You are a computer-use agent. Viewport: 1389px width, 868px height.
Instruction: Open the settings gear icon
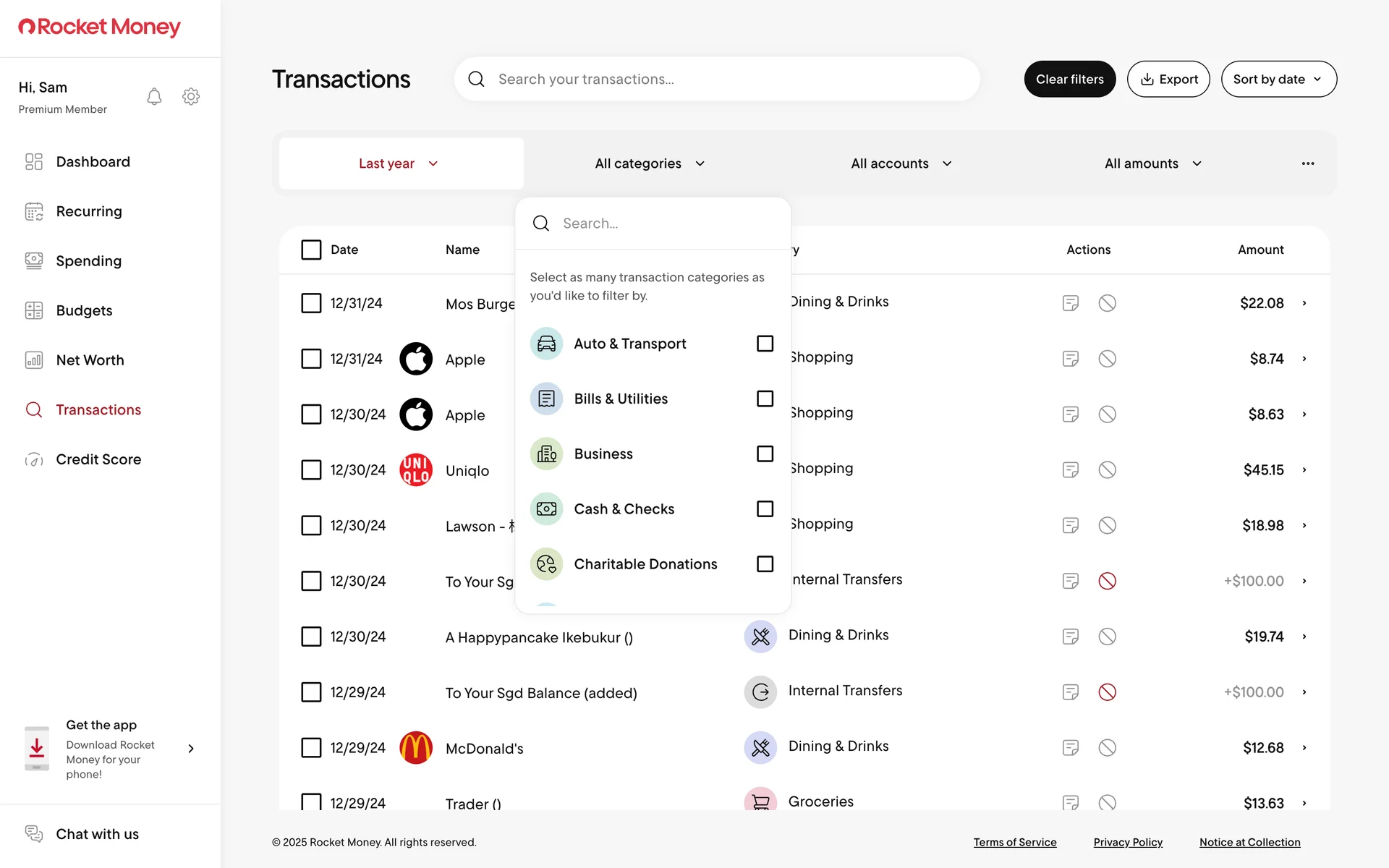(x=191, y=96)
